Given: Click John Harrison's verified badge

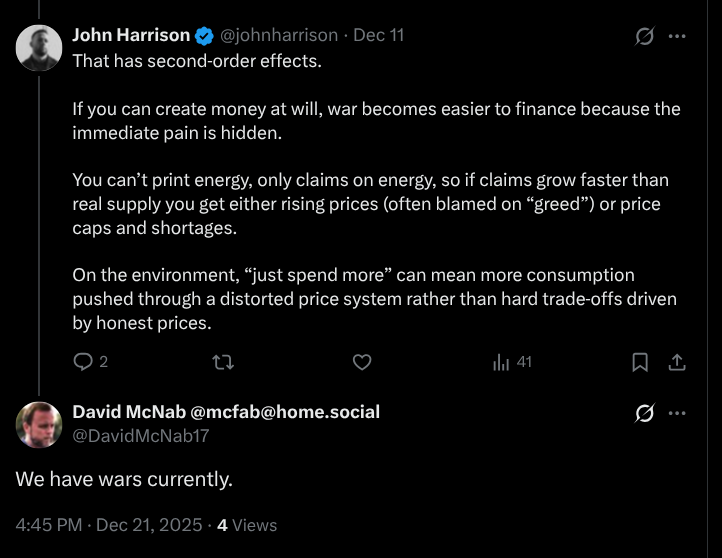Looking at the screenshot, I should (205, 36).
